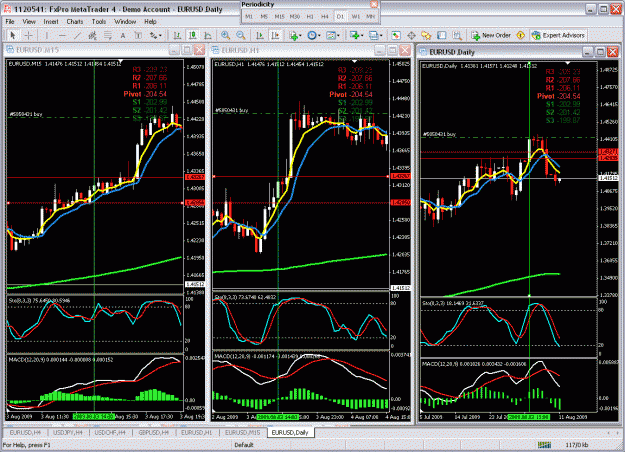Screen dimensions: 625x452
Task: Open the Market Watch window
Action: (396, 35)
